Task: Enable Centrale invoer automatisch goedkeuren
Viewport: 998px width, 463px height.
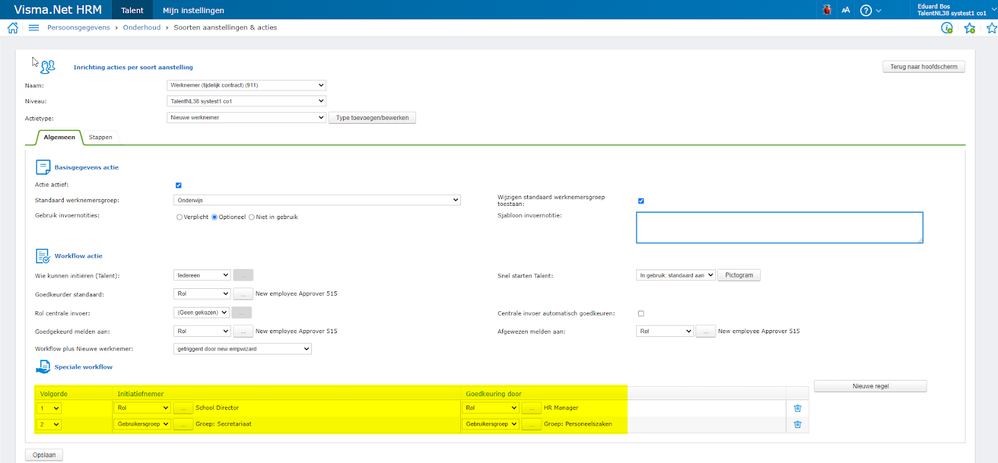Action: click(641, 313)
